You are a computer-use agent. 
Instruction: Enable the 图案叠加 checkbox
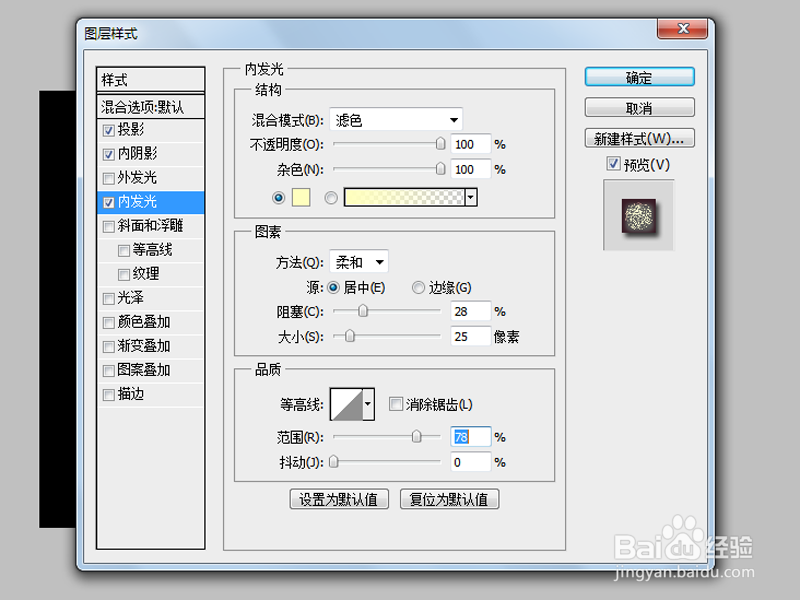(x=108, y=371)
